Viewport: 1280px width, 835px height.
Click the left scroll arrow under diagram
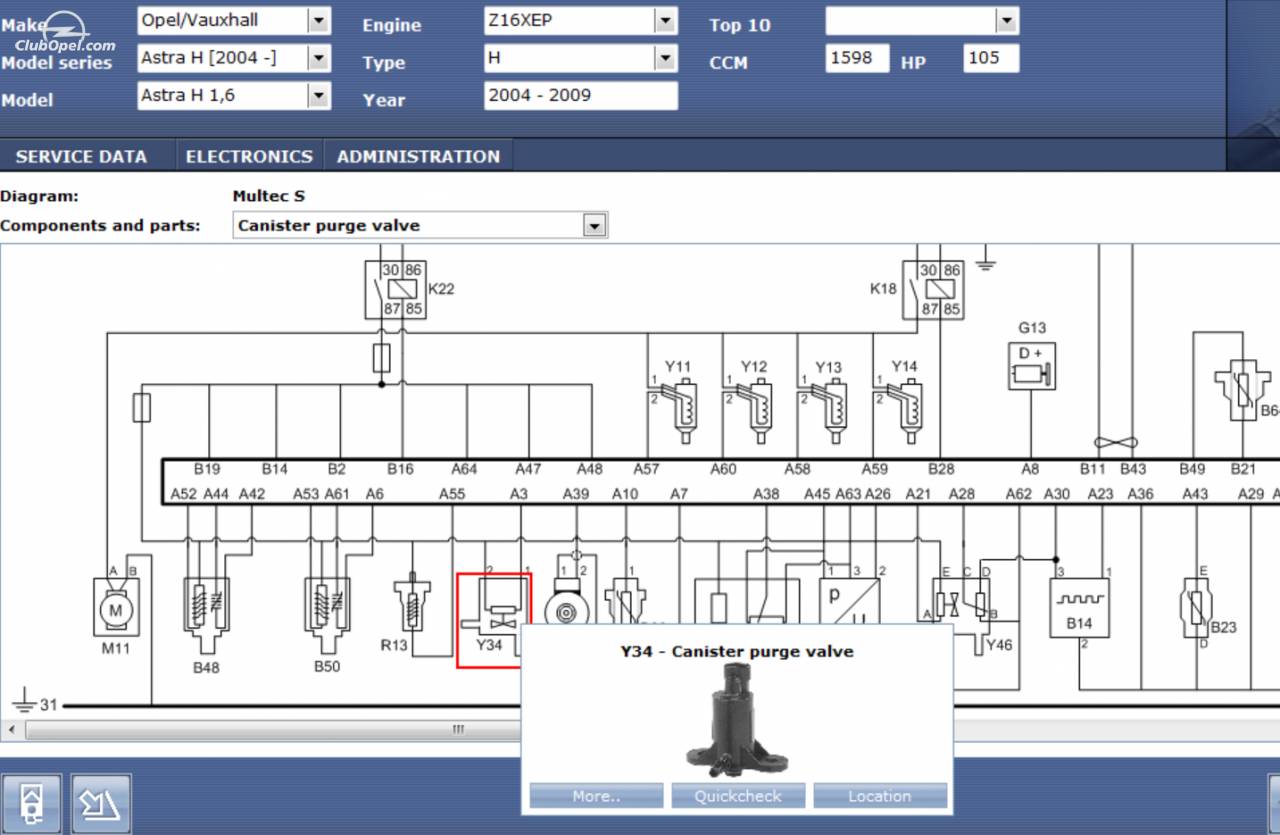coord(11,730)
